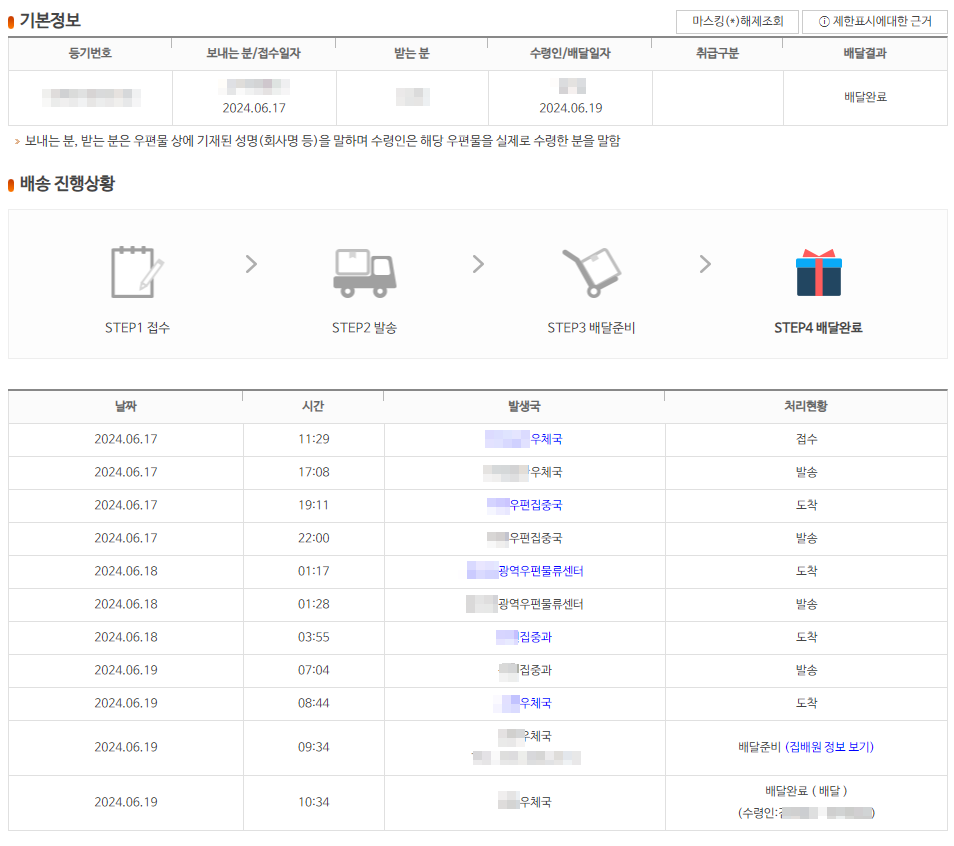
Task: Click the 날짜 column header
Action: pos(124,405)
